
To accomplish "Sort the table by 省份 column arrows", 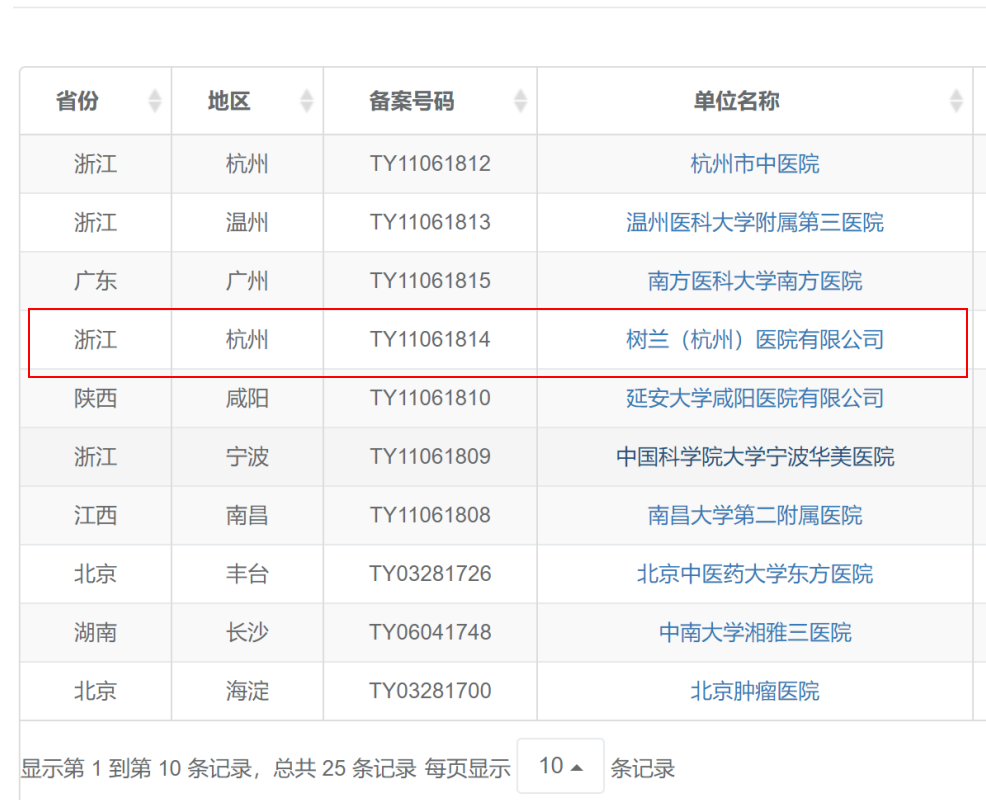I will coord(155,101).
